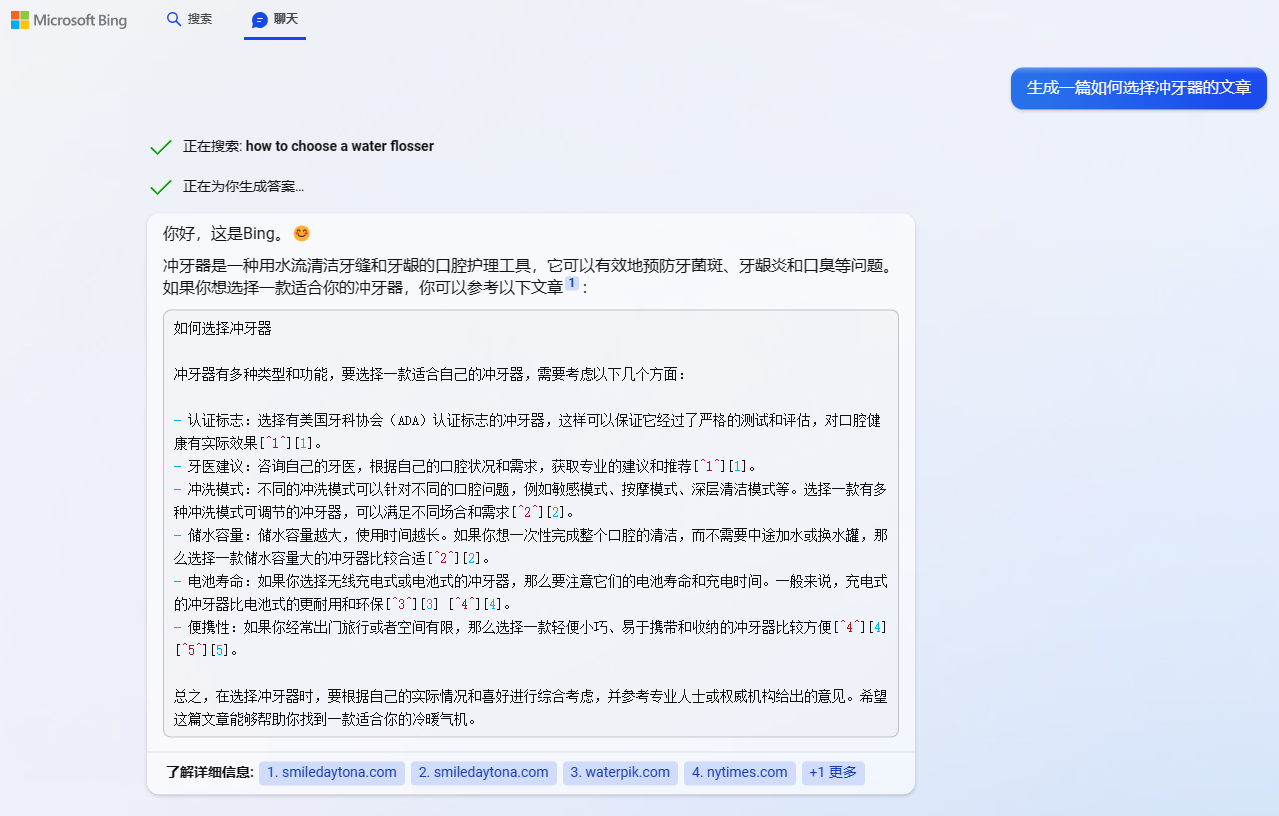Click the user prompt bubble 生成一篇如何选择冲牙器的文章

point(1137,88)
